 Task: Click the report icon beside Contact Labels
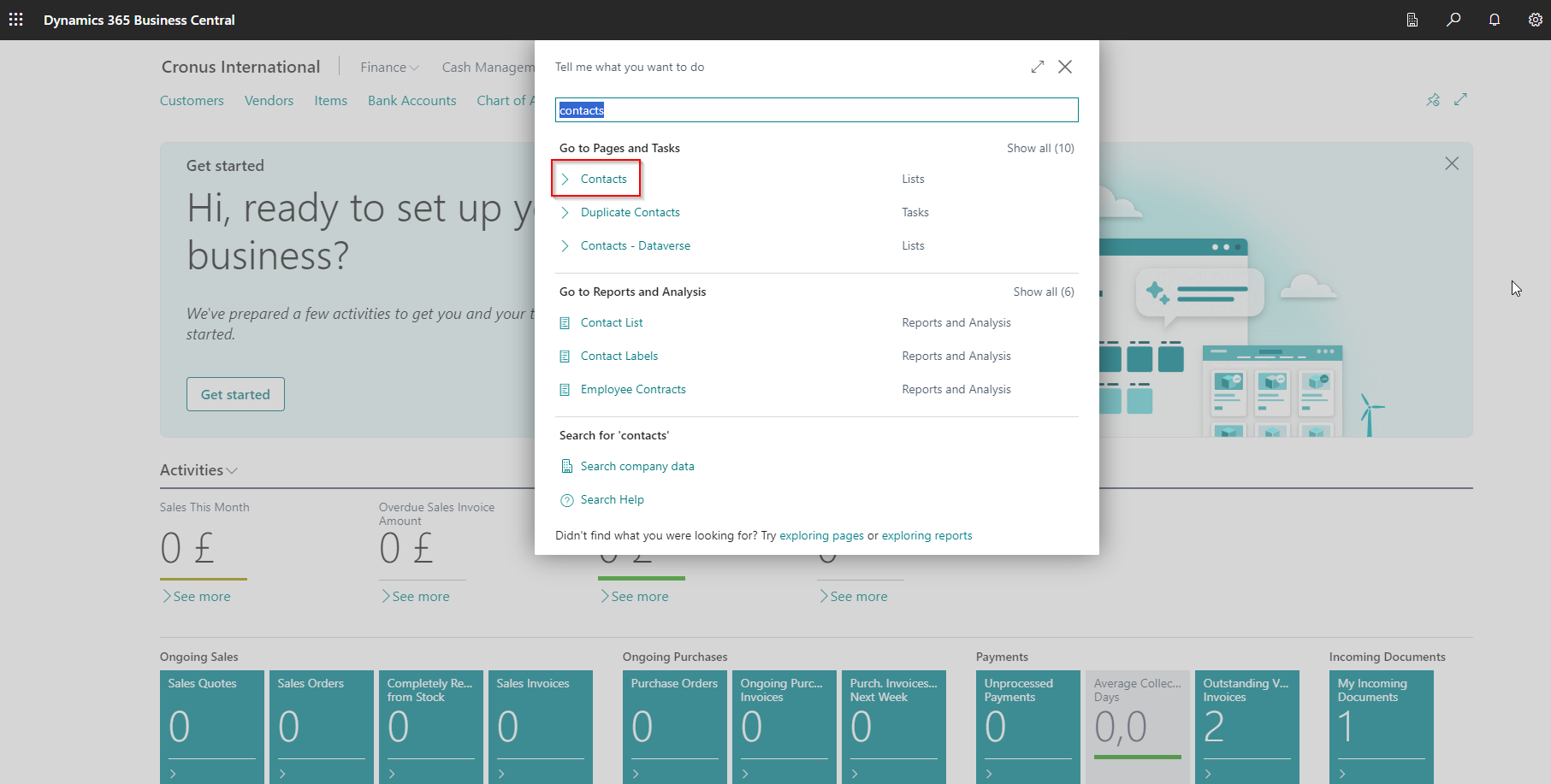tap(565, 357)
